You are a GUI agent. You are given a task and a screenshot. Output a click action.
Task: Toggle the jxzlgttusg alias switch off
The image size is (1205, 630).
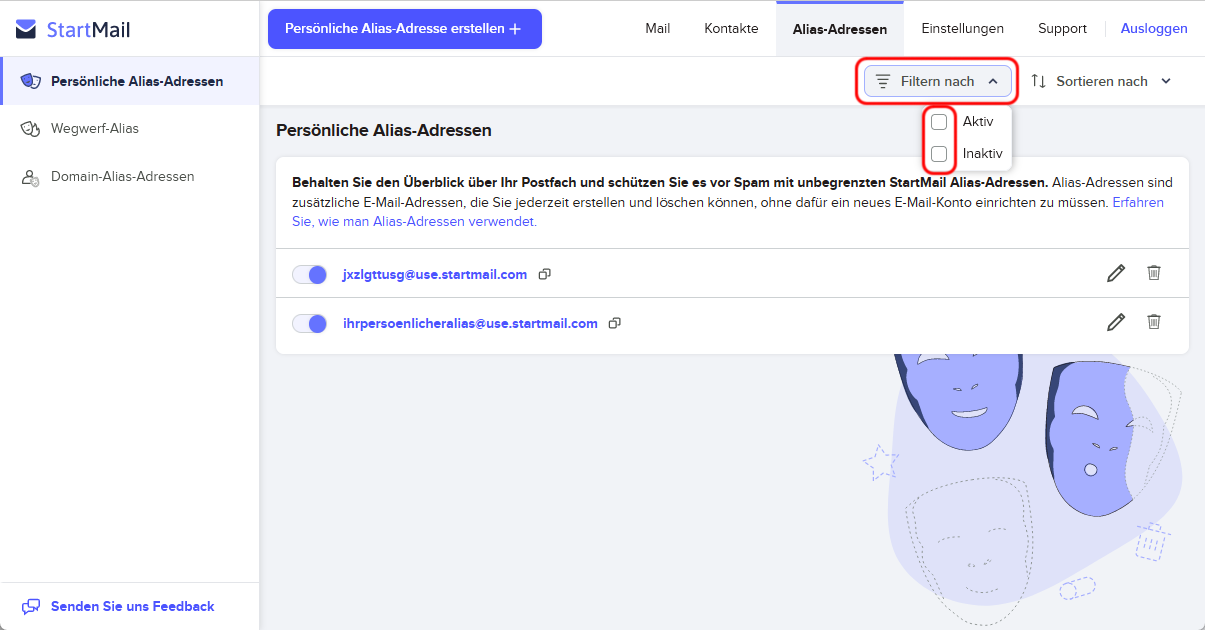310,274
